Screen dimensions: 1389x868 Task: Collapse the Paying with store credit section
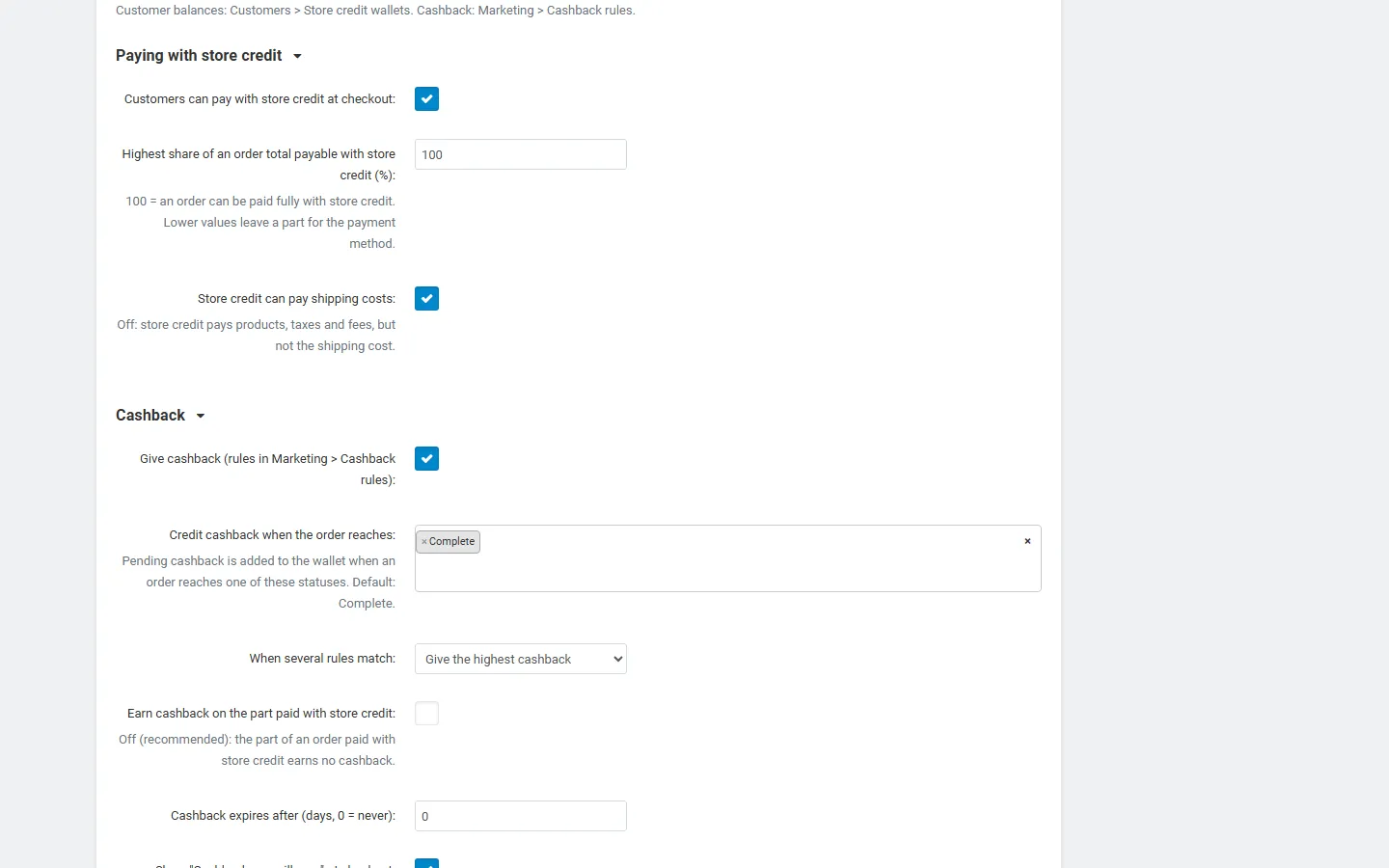pyautogui.click(x=209, y=56)
